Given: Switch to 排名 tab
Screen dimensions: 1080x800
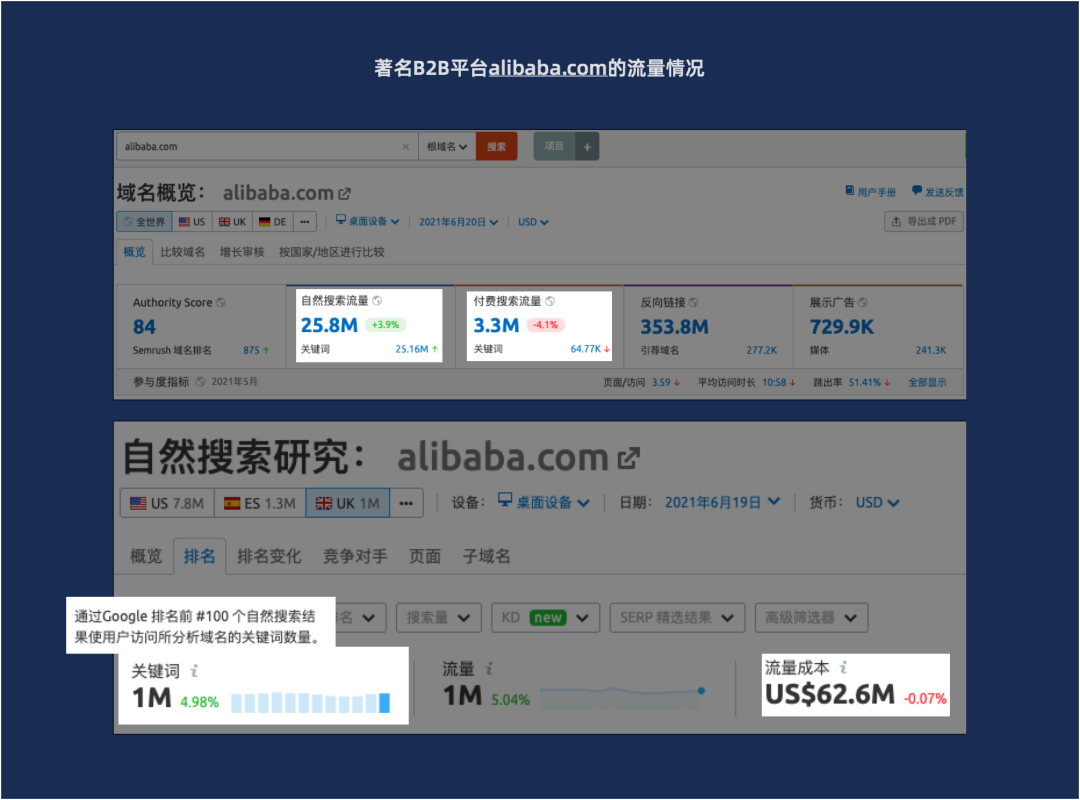Looking at the screenshot, I should click(200, 556).
